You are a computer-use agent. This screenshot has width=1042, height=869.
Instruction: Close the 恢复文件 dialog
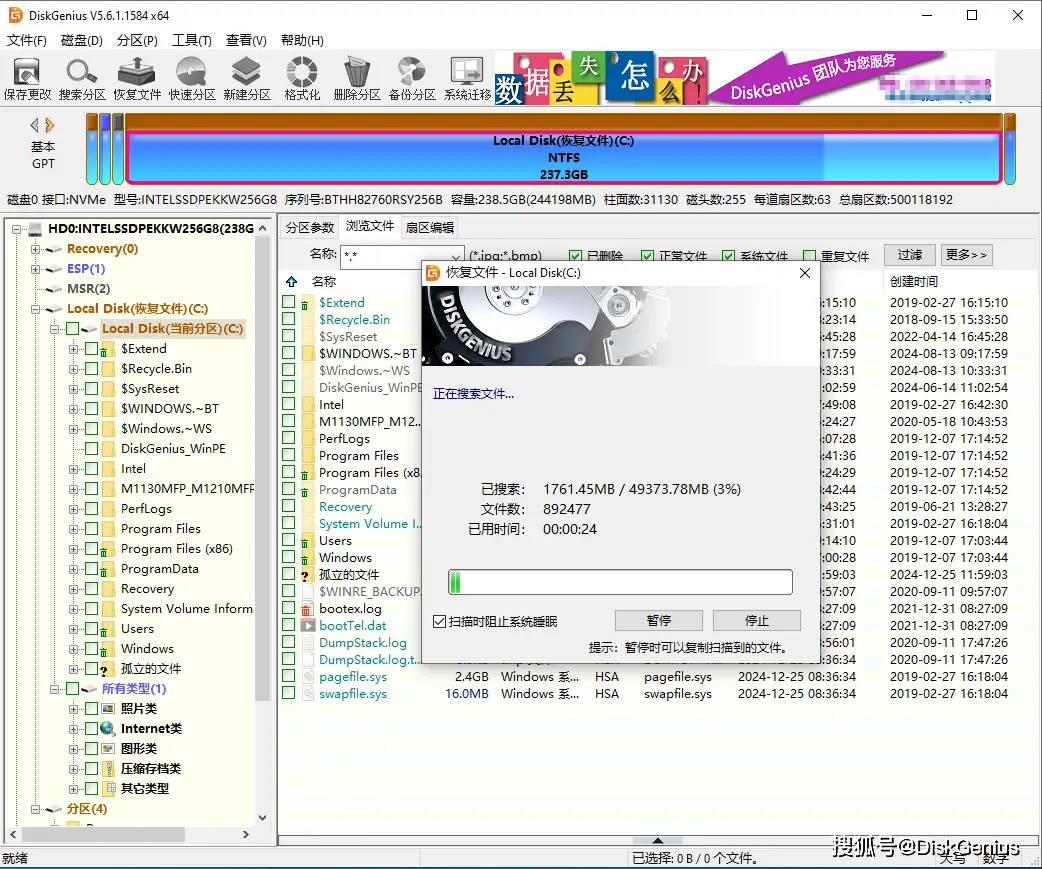tap(805, 273)
